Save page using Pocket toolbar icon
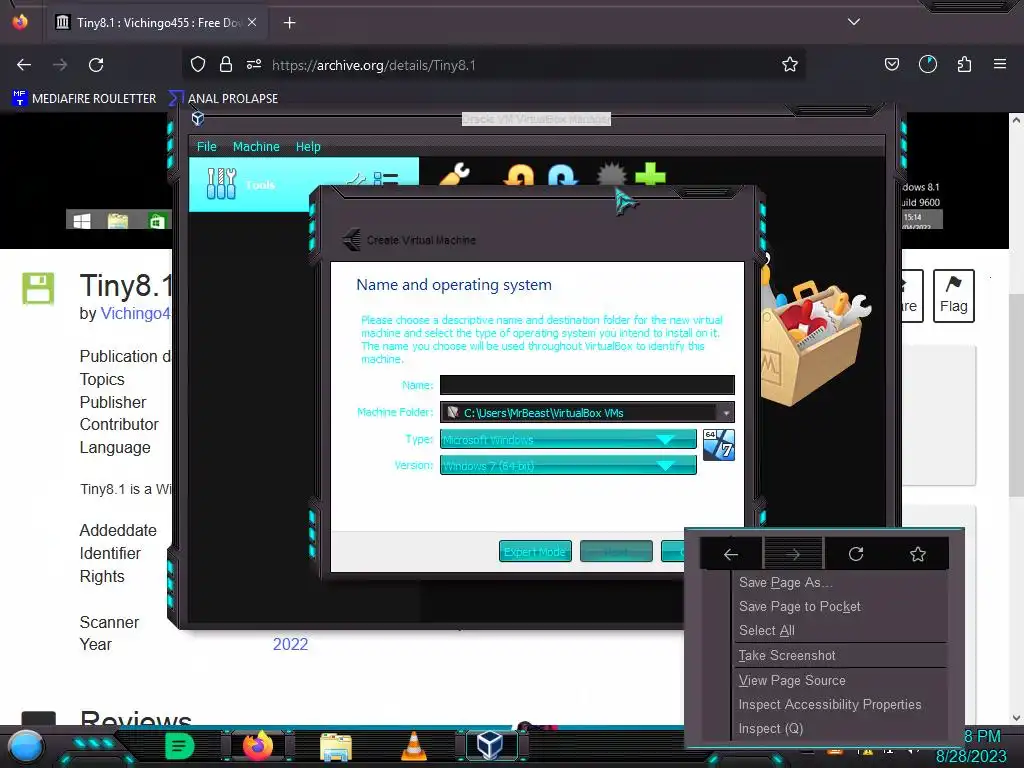 click(x=891, y=64)
